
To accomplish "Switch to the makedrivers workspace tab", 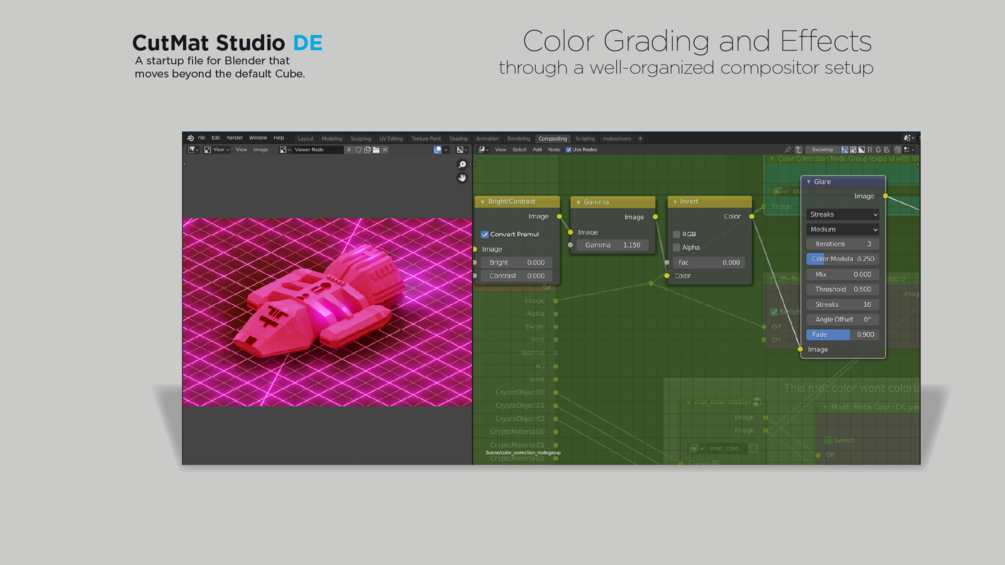I will [617, 138].
